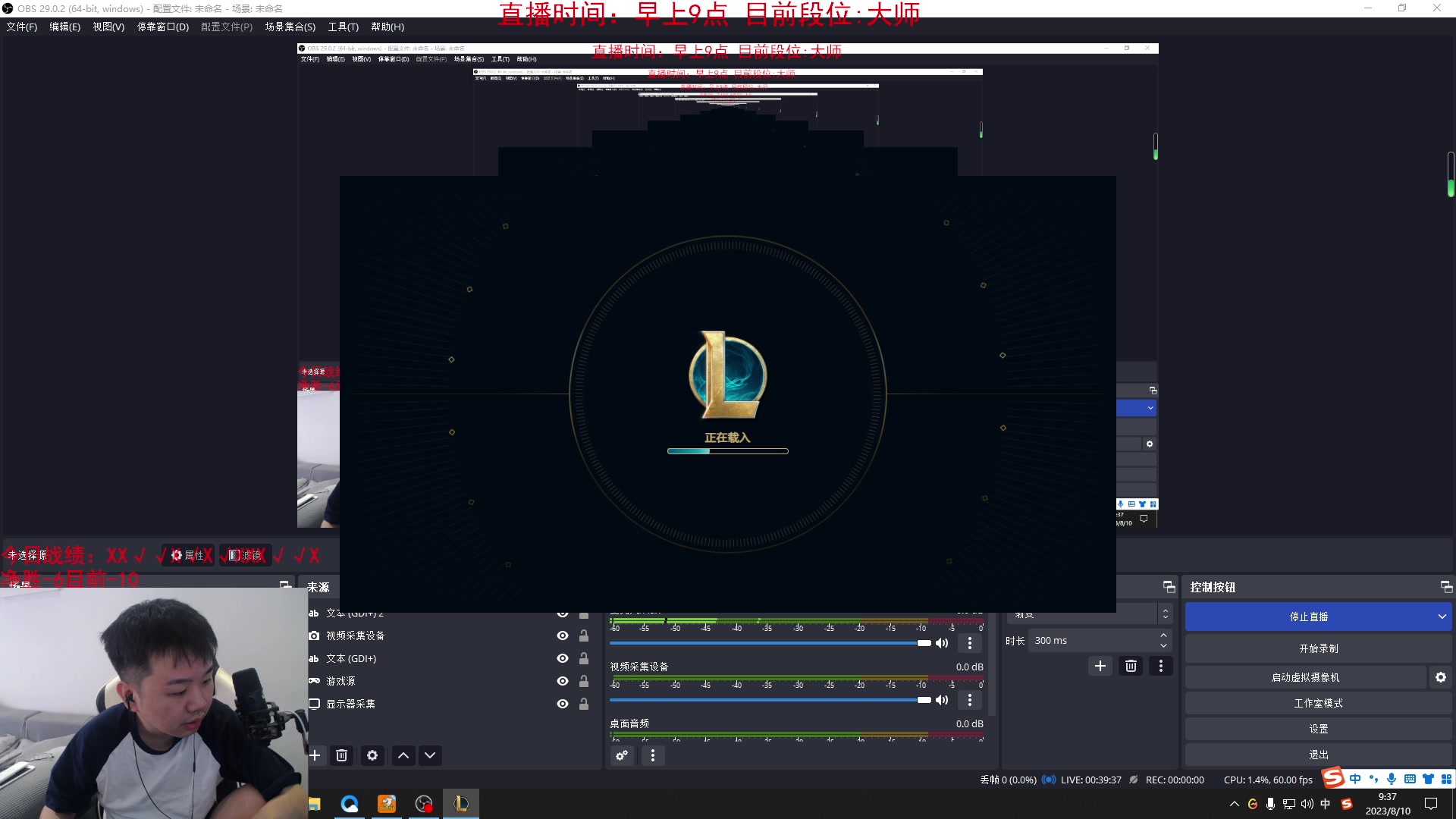Open the 视图(V) menu
This screenshot has width=1456, height=819.
(x=108, y=27)
